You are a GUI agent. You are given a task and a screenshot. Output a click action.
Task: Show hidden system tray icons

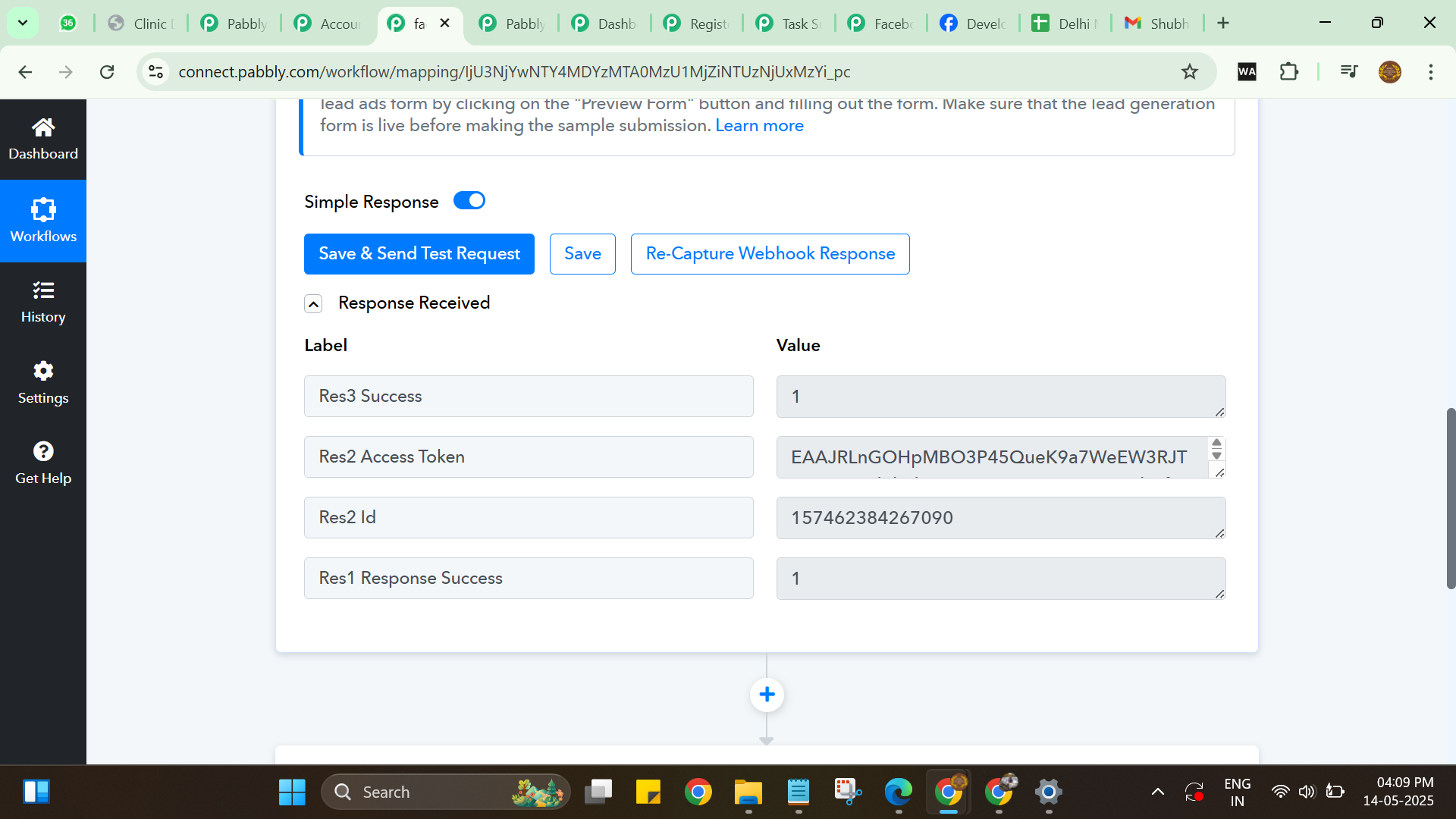coord(1157,792)
